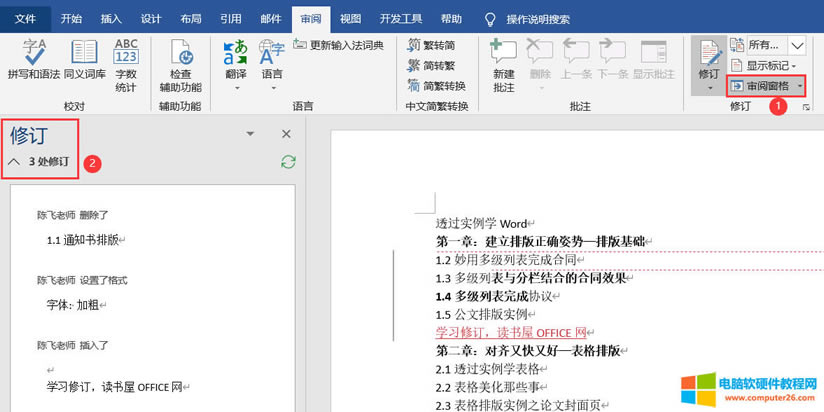Refresh the revisions pane list
The image size is (824, 412).
288,162
